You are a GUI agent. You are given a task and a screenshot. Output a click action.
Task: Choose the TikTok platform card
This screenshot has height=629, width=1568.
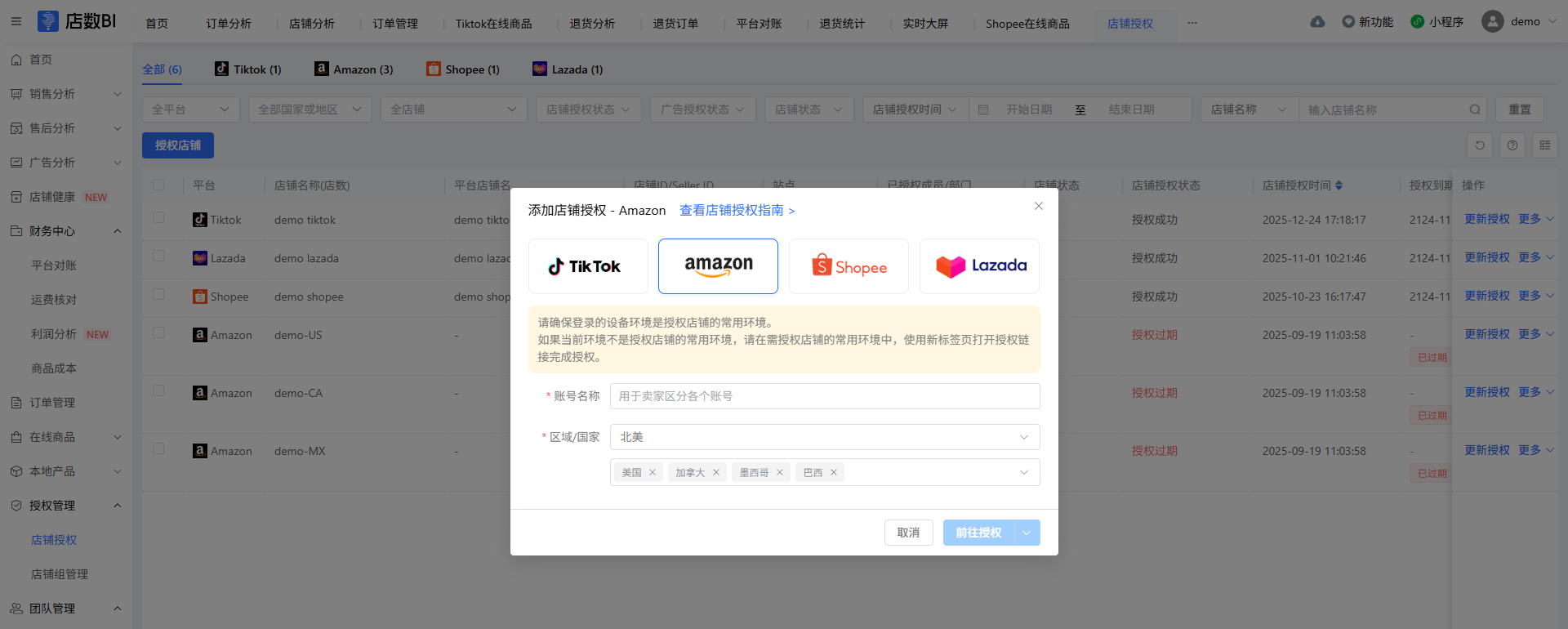point(588,266)
